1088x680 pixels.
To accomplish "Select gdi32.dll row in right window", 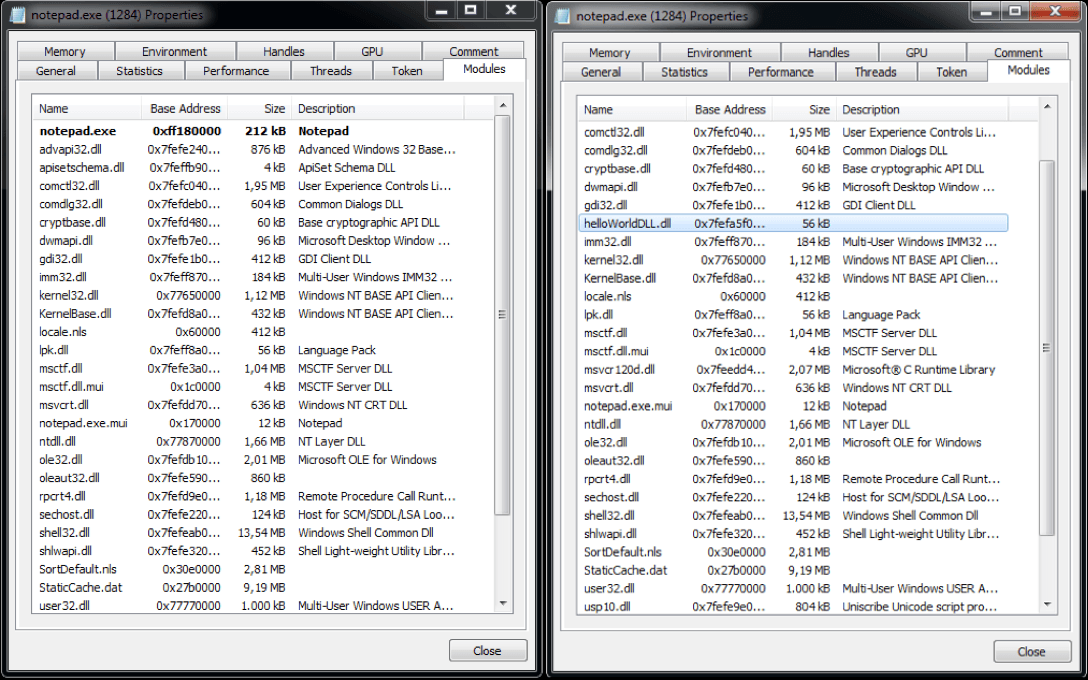I will pos(793,205).
